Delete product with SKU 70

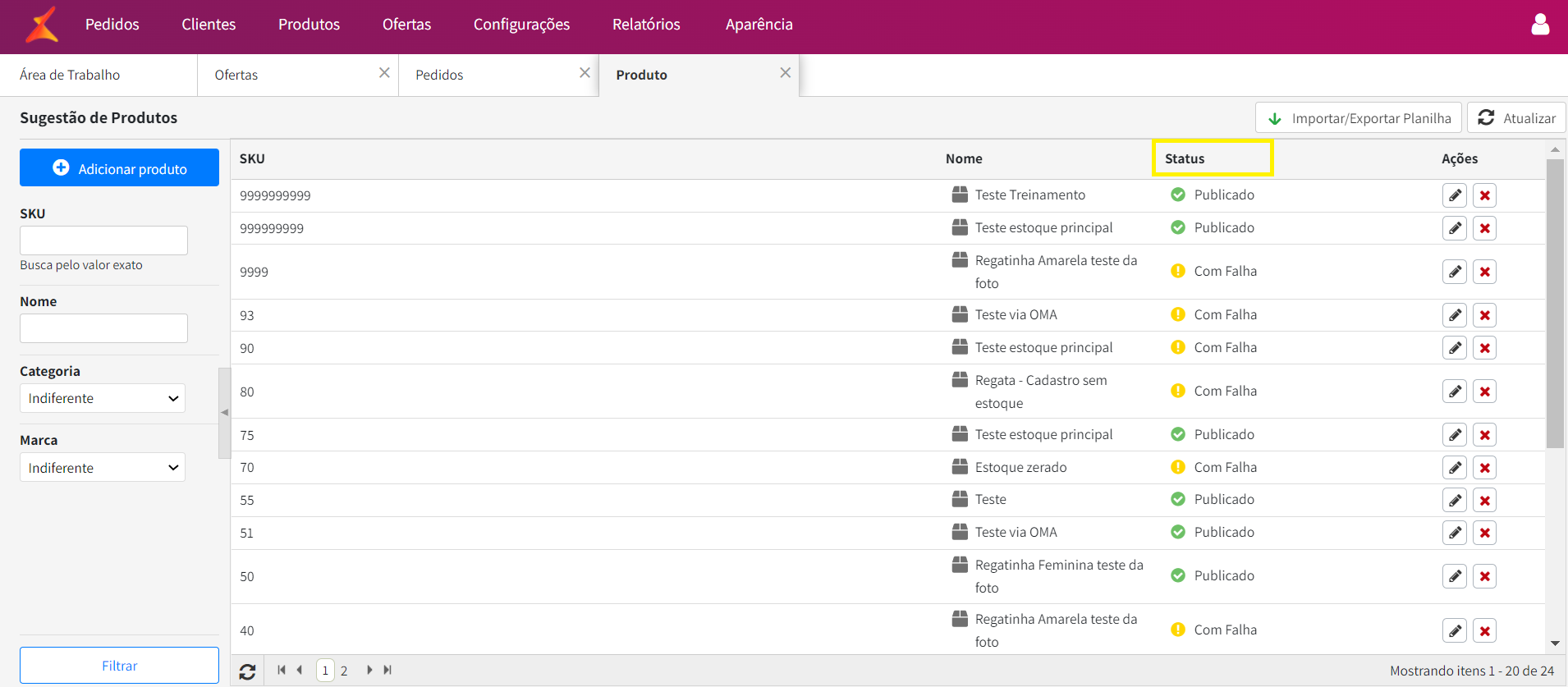[x=1484, y=468]
